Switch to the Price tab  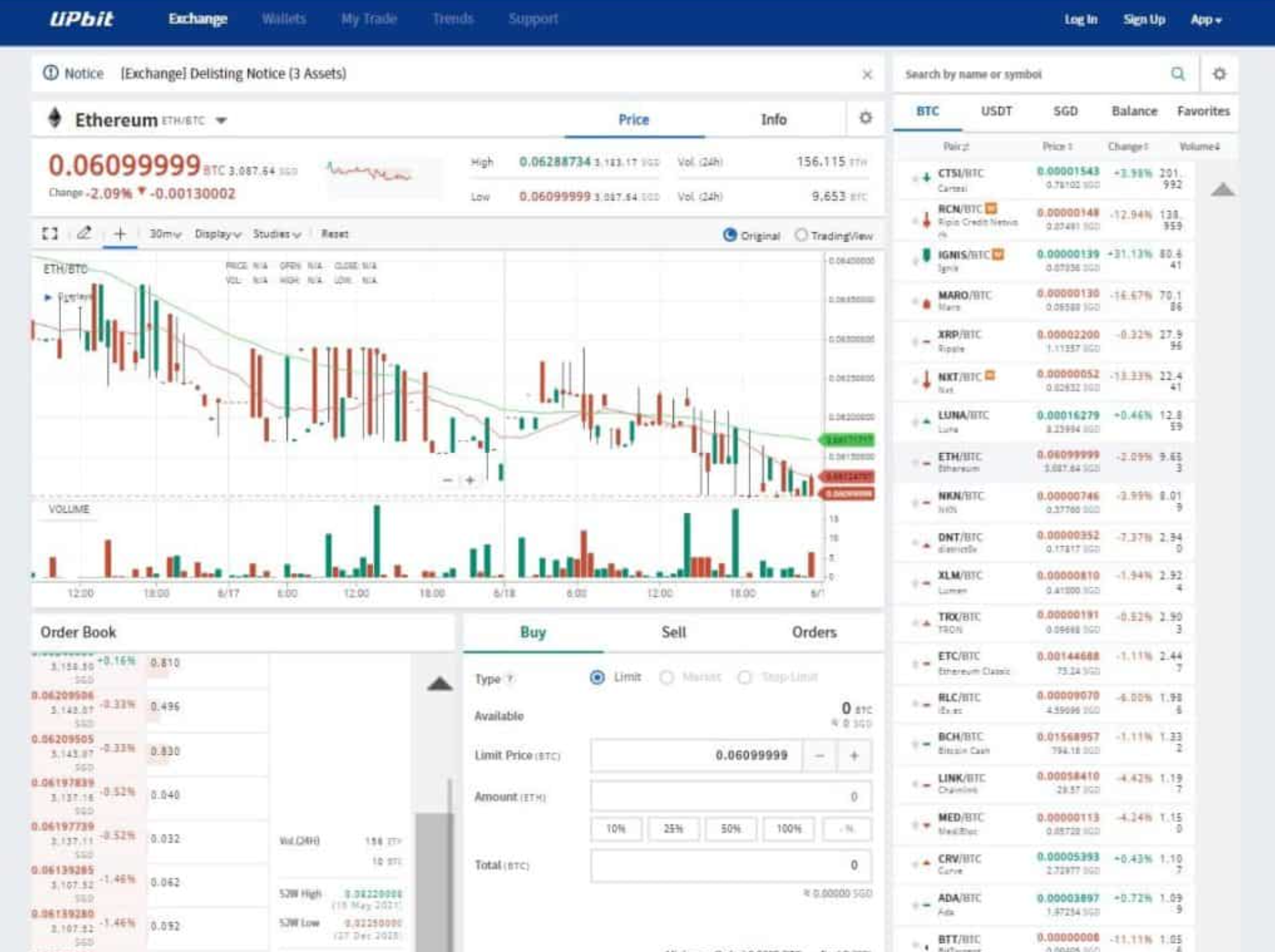tap(634, 120)
